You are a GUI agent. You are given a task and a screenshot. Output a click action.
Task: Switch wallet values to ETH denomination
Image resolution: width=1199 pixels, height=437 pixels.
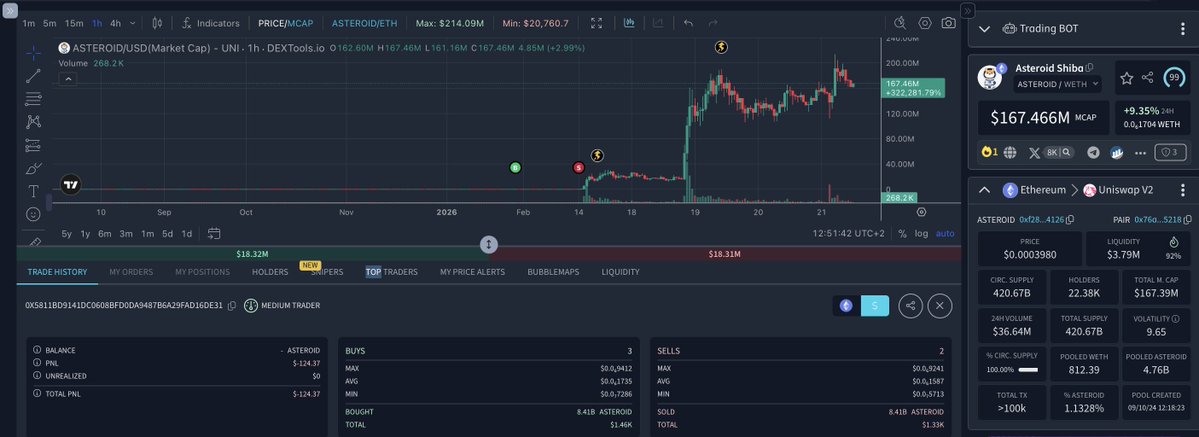point(846,305)
